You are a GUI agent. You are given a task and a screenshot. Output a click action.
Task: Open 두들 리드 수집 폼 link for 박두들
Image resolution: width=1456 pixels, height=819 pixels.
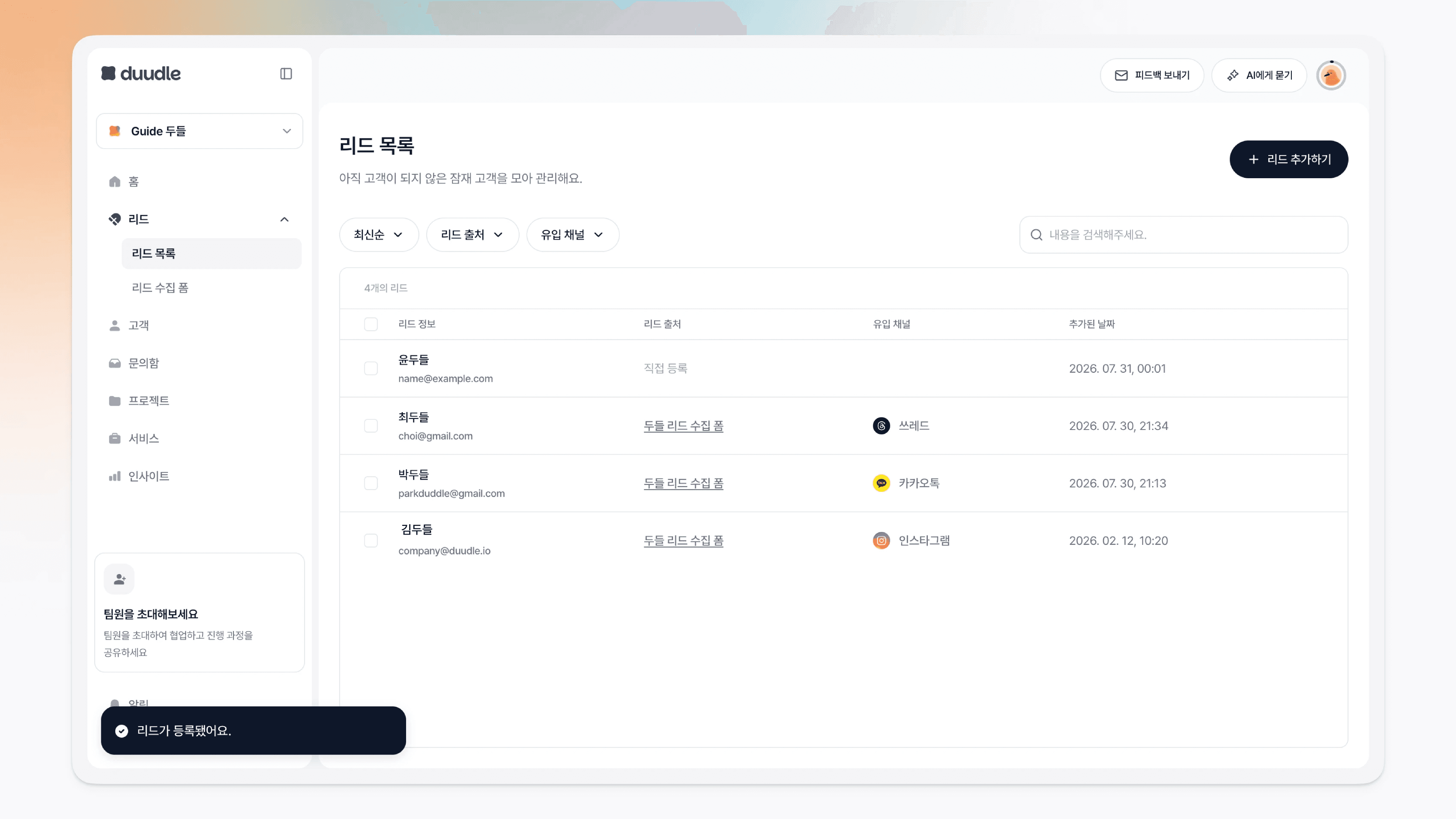683,483
